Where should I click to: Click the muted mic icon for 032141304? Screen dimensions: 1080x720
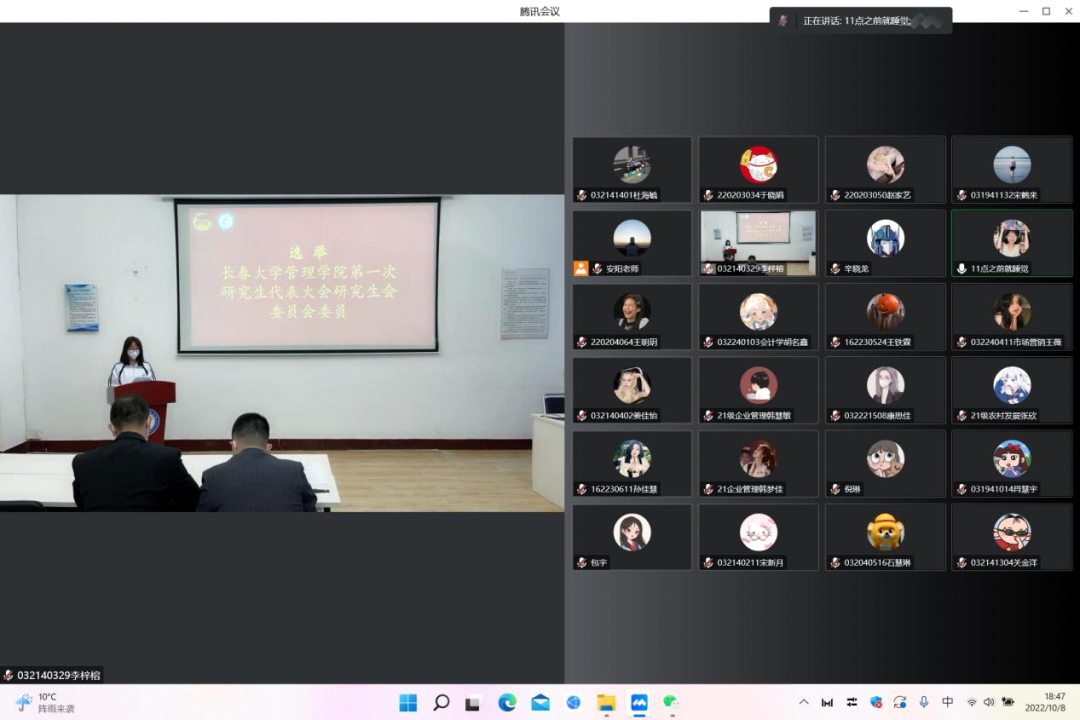click(x=962, y=563)
